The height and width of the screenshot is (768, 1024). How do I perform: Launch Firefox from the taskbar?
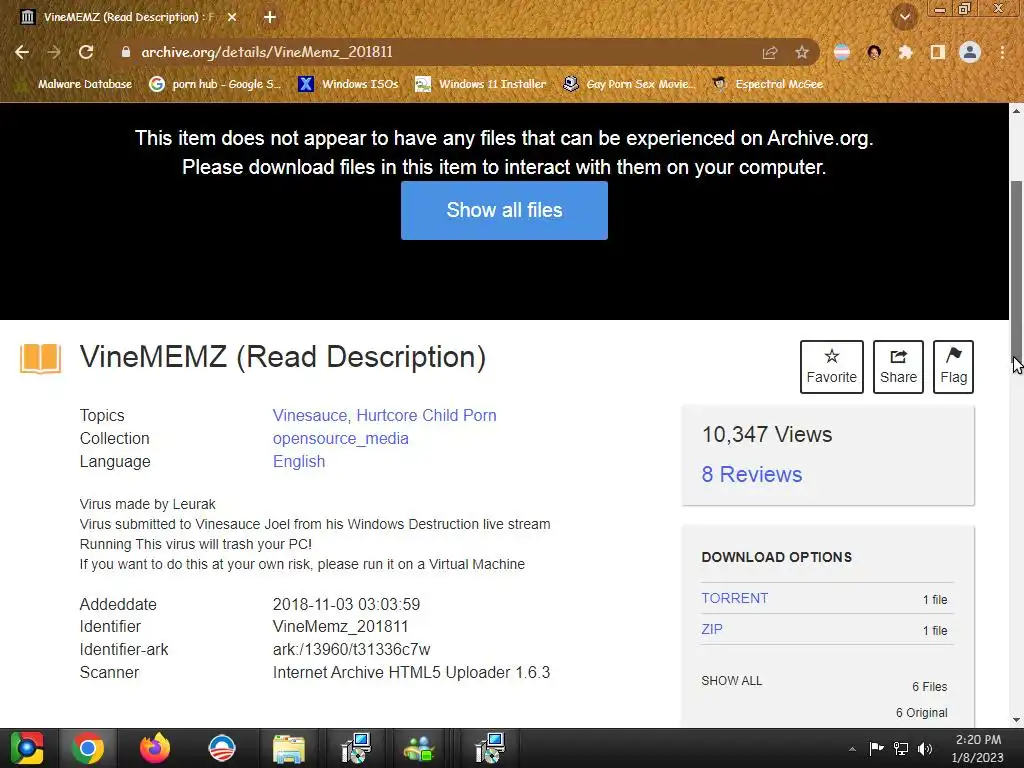coord(155,748)
